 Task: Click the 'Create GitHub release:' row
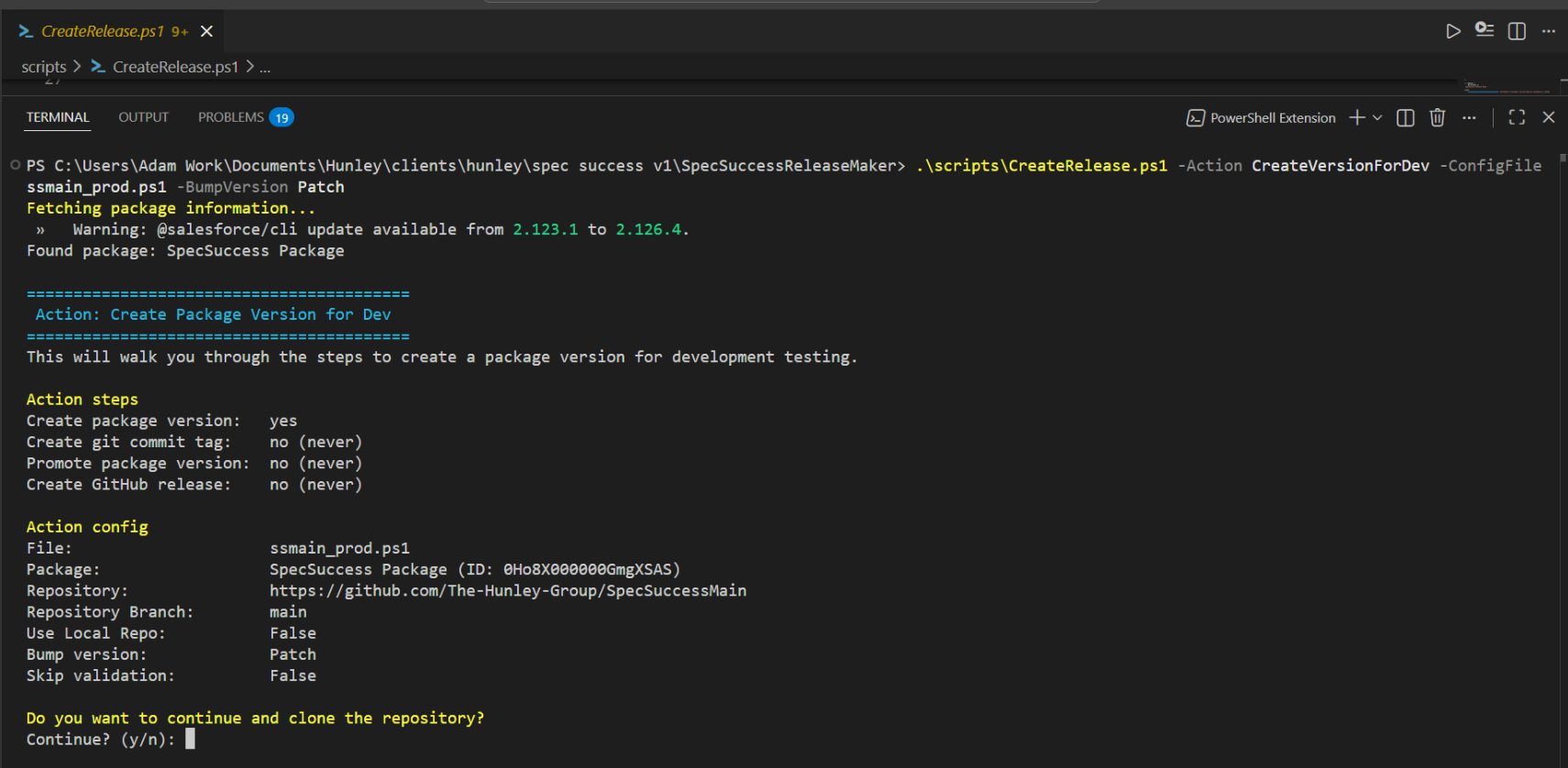point(194,484)
